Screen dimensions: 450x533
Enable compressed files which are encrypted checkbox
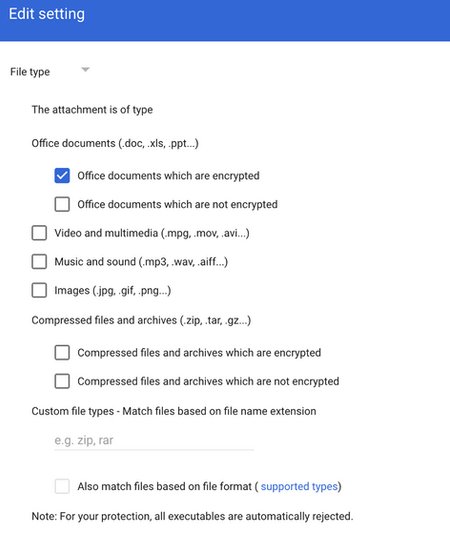pyautogui.click(x=62, y=353)
